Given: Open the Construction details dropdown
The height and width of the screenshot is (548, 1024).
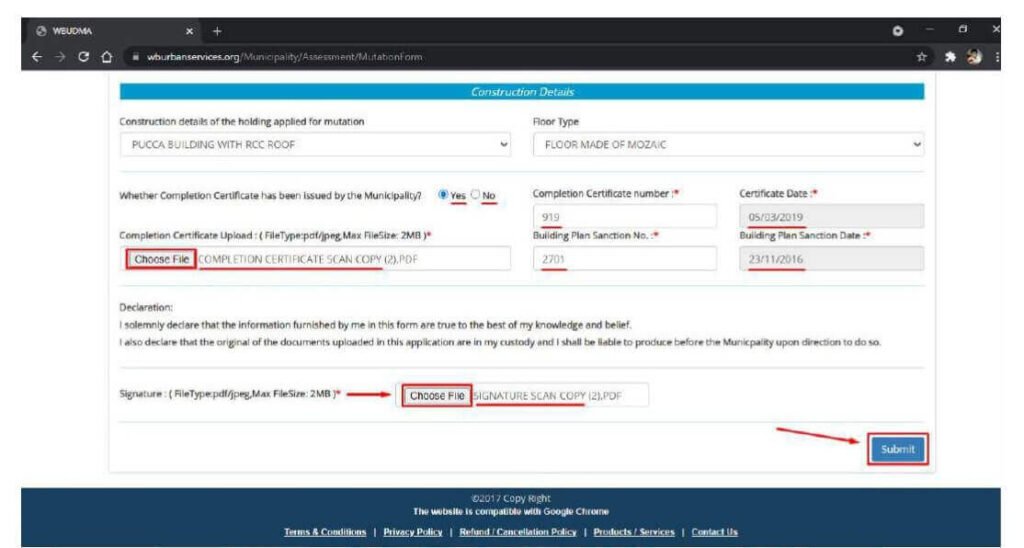Looking at the screenshot, I should pyautogui.click(x=315, y=144).
